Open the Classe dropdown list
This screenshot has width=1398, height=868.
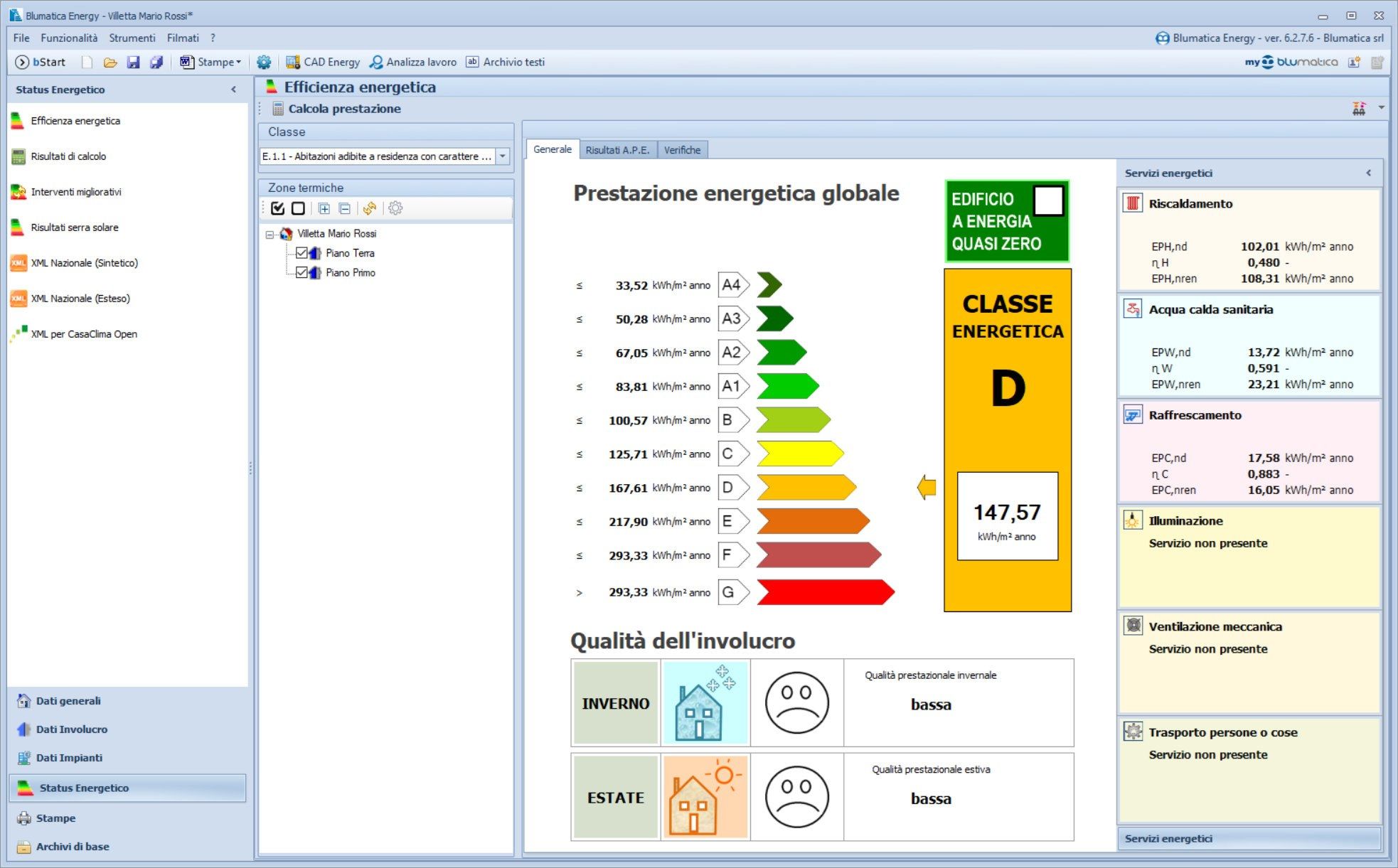[x=503, y=156]
